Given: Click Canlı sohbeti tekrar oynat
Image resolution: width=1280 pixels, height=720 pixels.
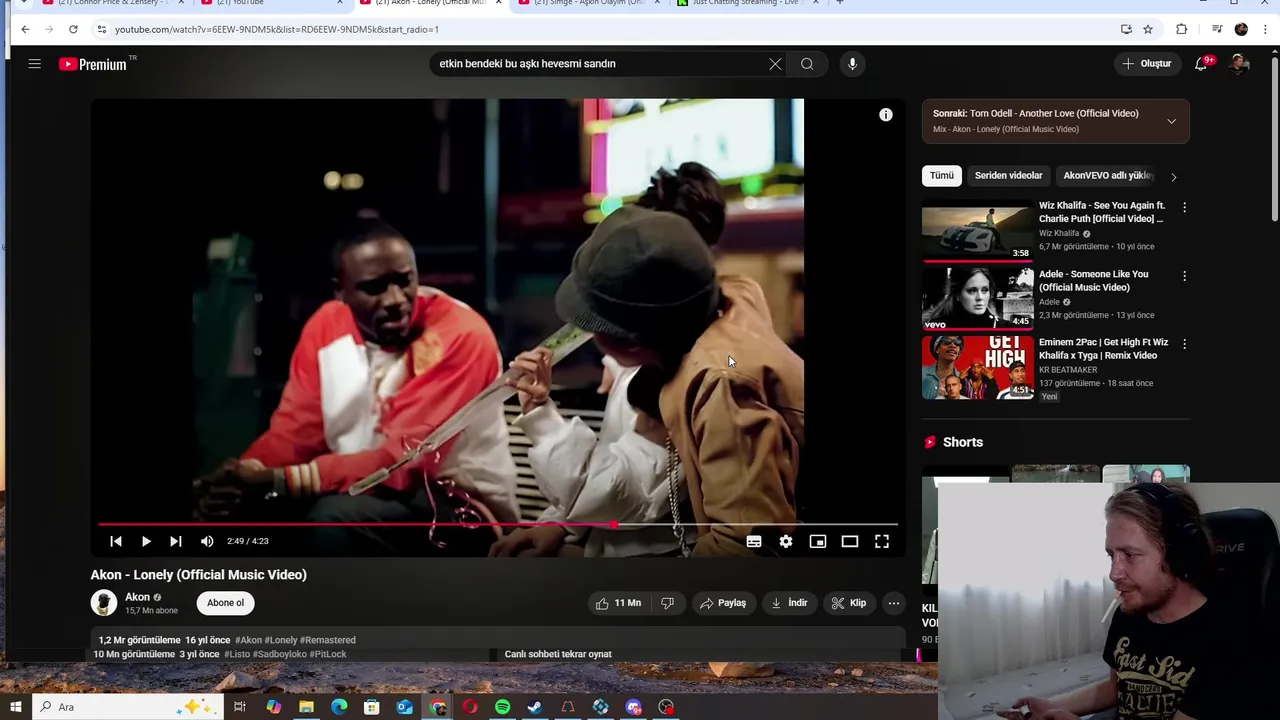Looking at the screenshot, I should (558, 654).
